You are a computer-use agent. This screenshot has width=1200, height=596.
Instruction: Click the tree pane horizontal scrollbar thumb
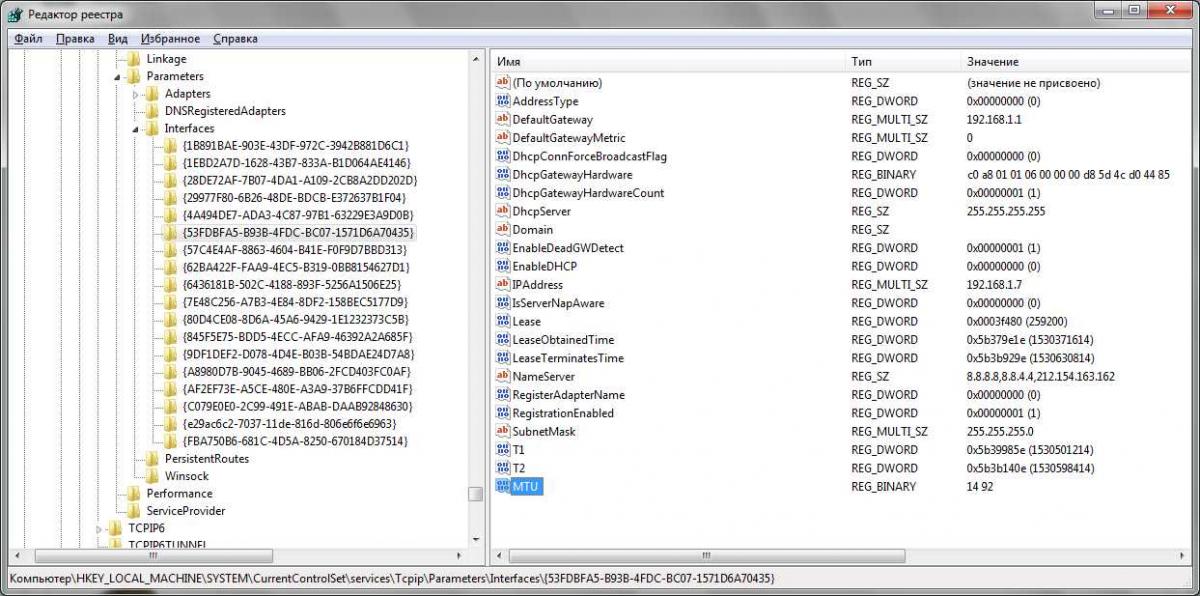(152, 555)
